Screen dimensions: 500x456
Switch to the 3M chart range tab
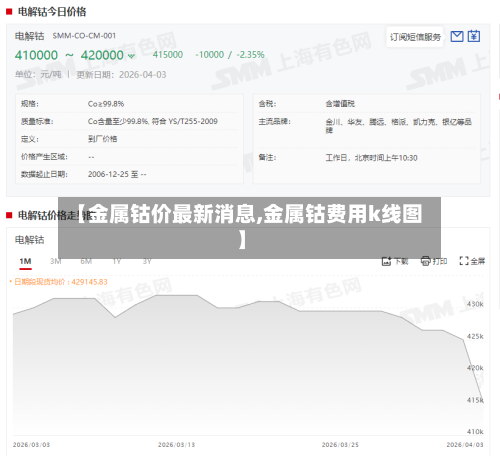(x=55, y=261)
